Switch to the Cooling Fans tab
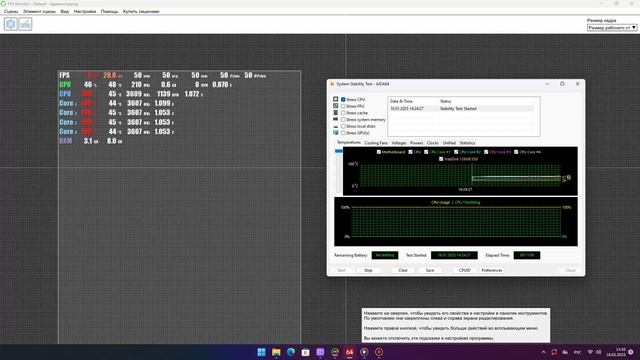 (x=376, y=143)
